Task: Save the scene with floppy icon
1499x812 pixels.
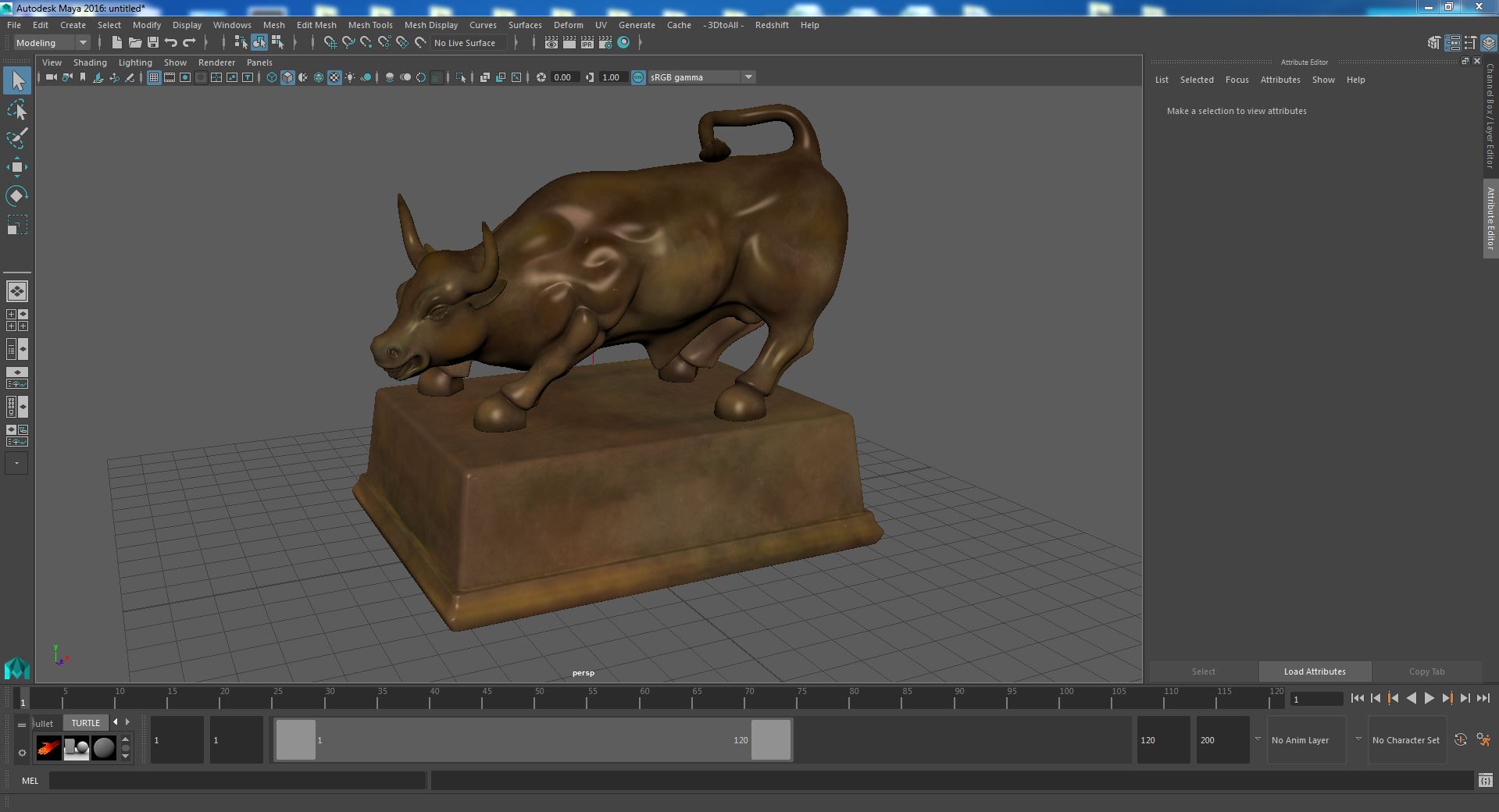Action: [153, 43]
